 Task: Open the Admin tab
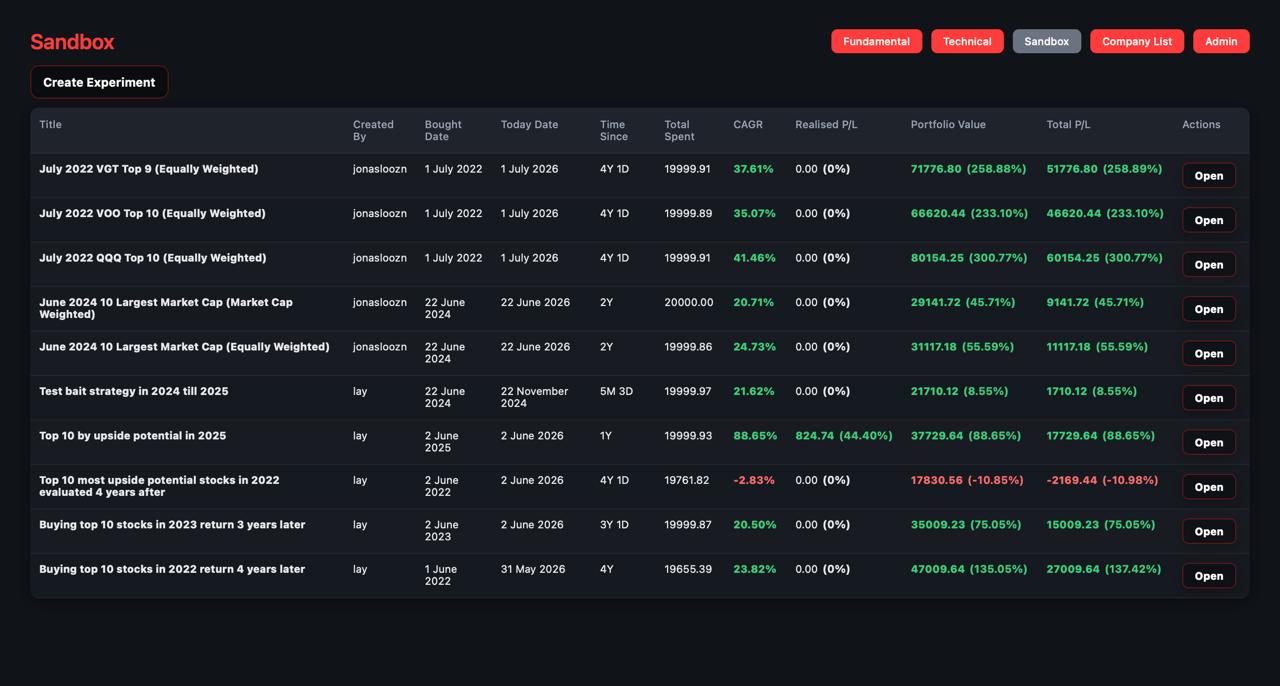(1221, 41)
